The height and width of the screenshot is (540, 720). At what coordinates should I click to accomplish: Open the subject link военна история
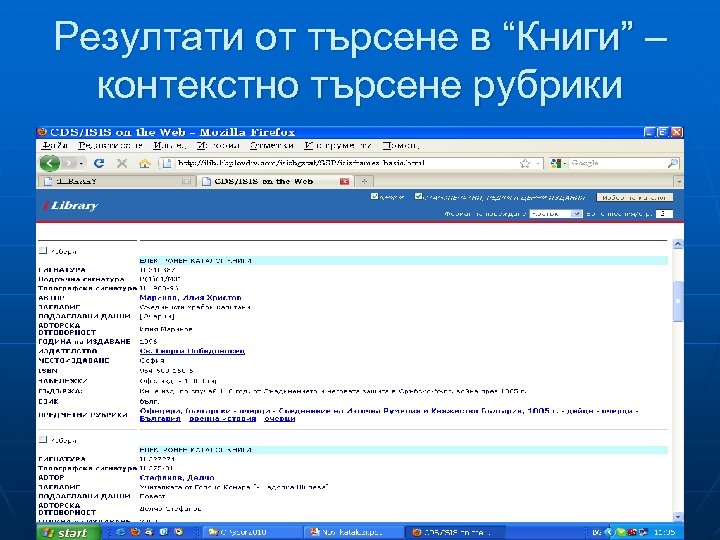coord(222,419)
